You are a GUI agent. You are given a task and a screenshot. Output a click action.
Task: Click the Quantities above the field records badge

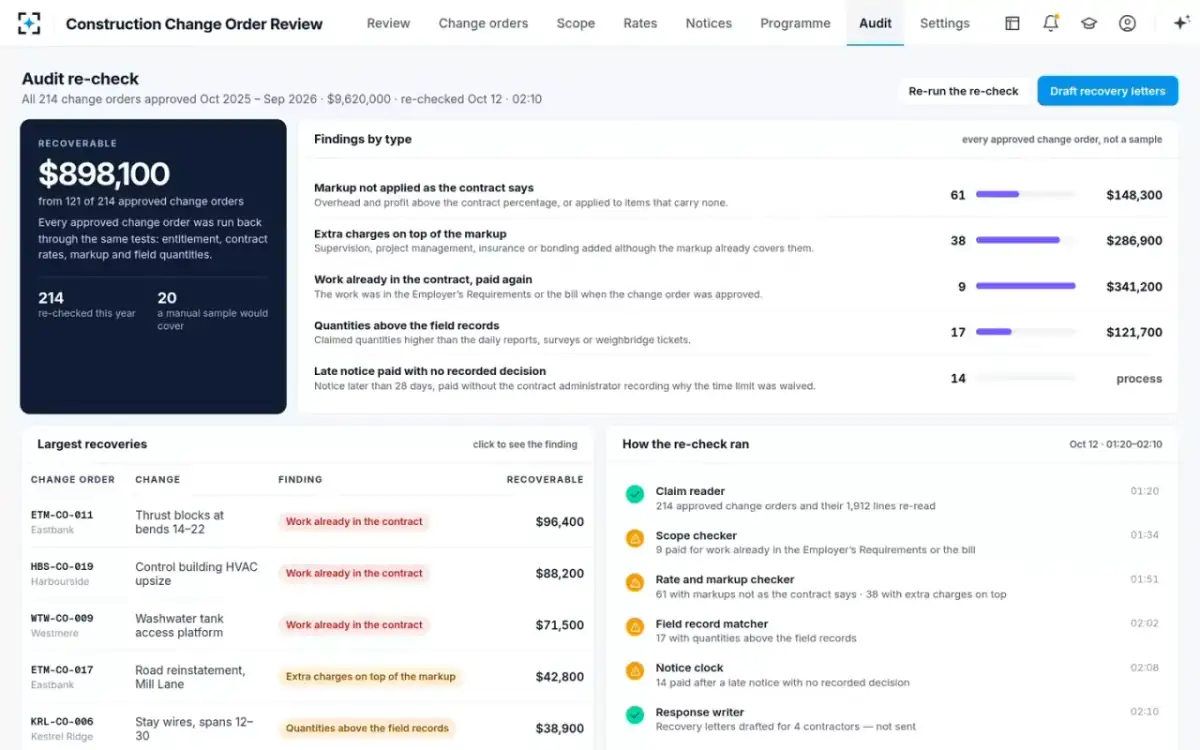[x=367, y=729]
